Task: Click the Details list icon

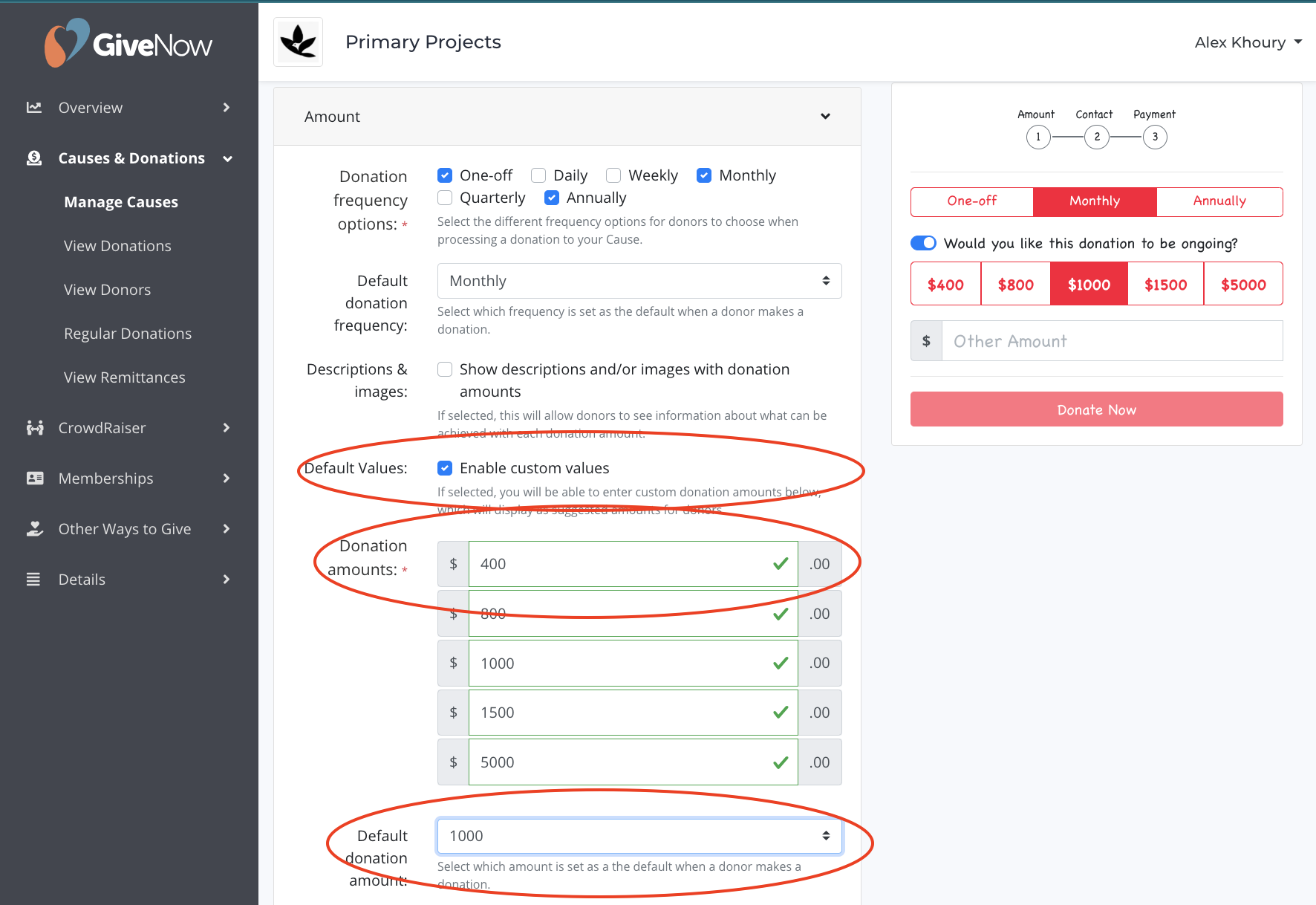Action: [x=34, y=579]
